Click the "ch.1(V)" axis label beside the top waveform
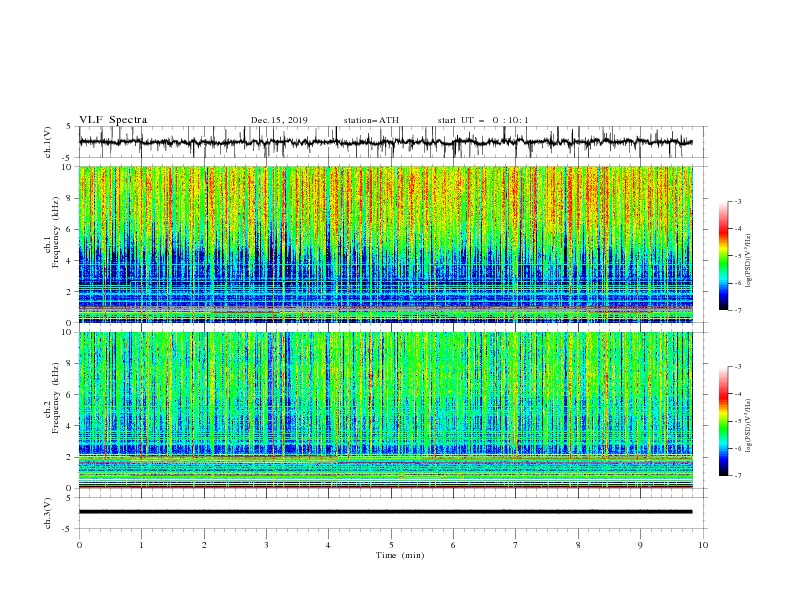This screenshot has height=612, width=792. (48, 142)
